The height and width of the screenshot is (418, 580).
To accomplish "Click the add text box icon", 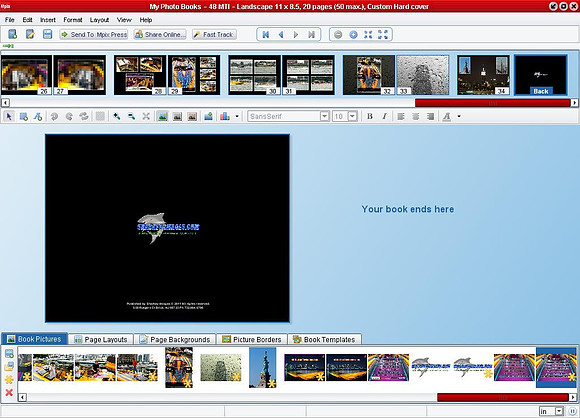I will (x=38, y=117).
